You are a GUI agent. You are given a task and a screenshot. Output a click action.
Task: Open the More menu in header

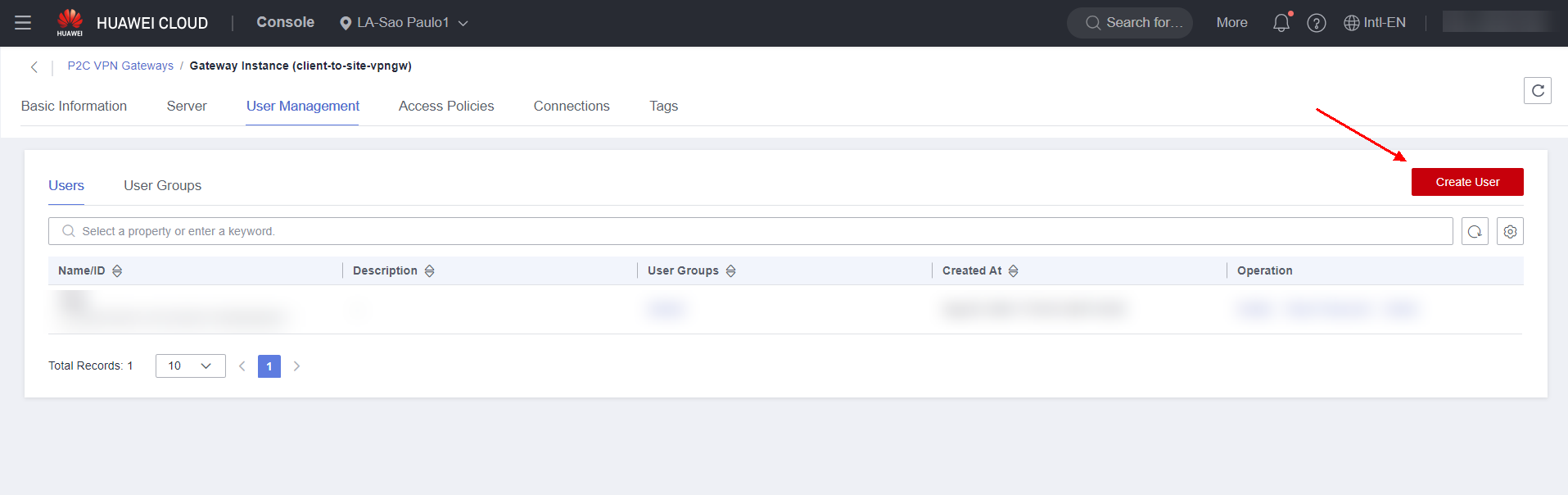point(1231,23)
